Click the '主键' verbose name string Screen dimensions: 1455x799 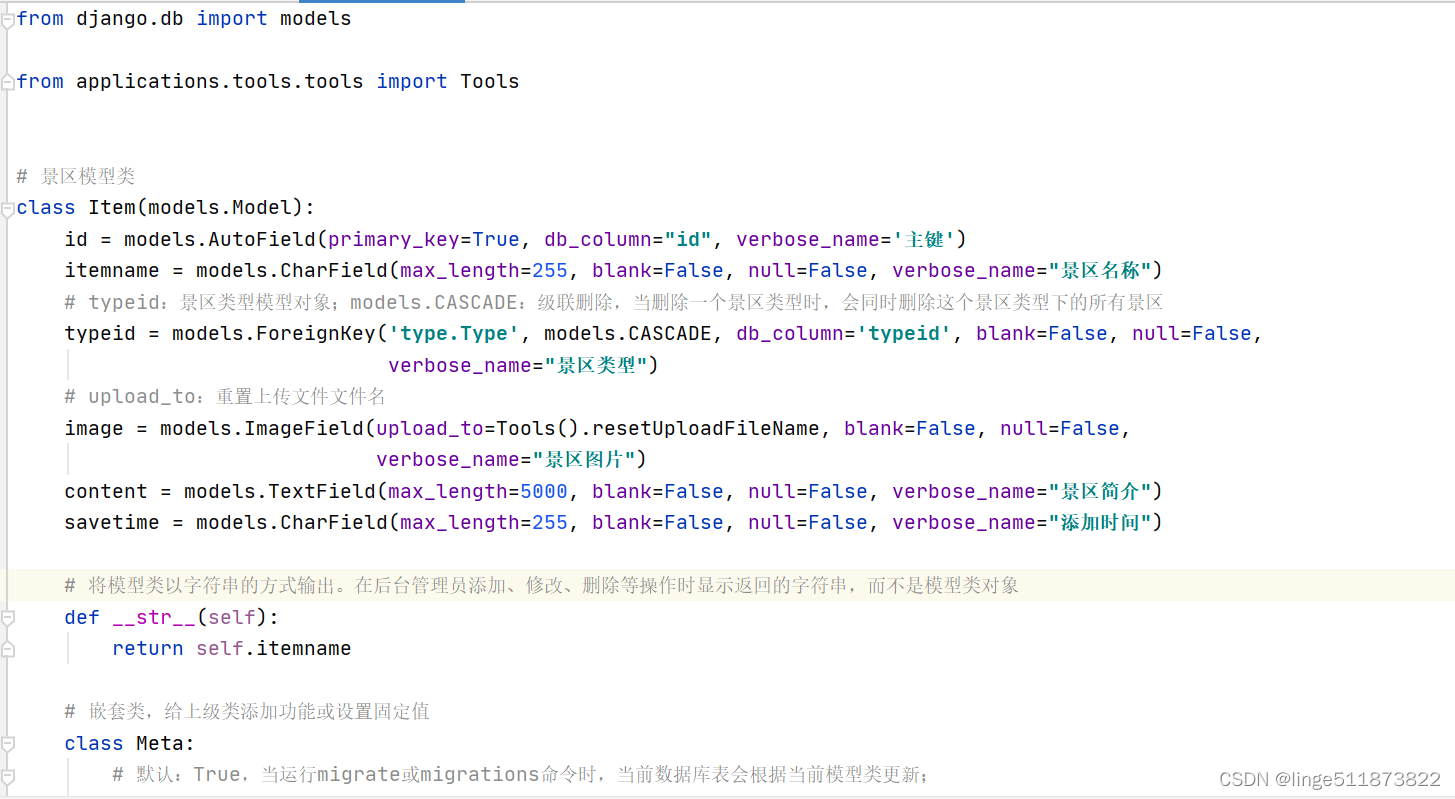point(924,239)
